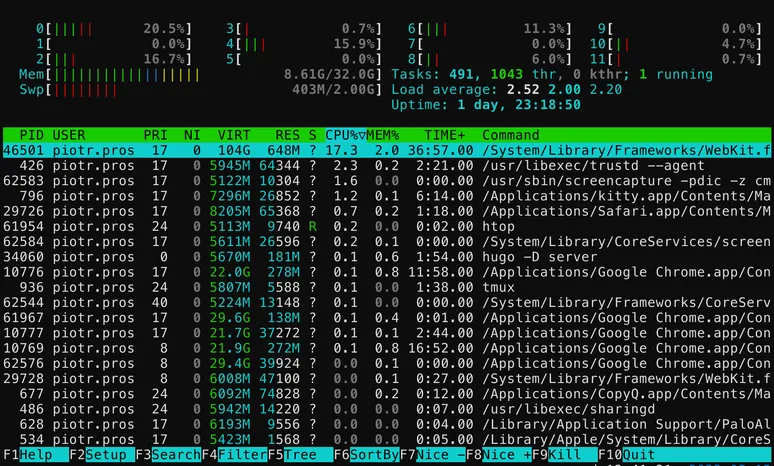Viewport: 774px width, 466px height.
Task: Click the CPU 6 meter showing 11.3%
Action: pyautogui.click(x=490, y=29)
